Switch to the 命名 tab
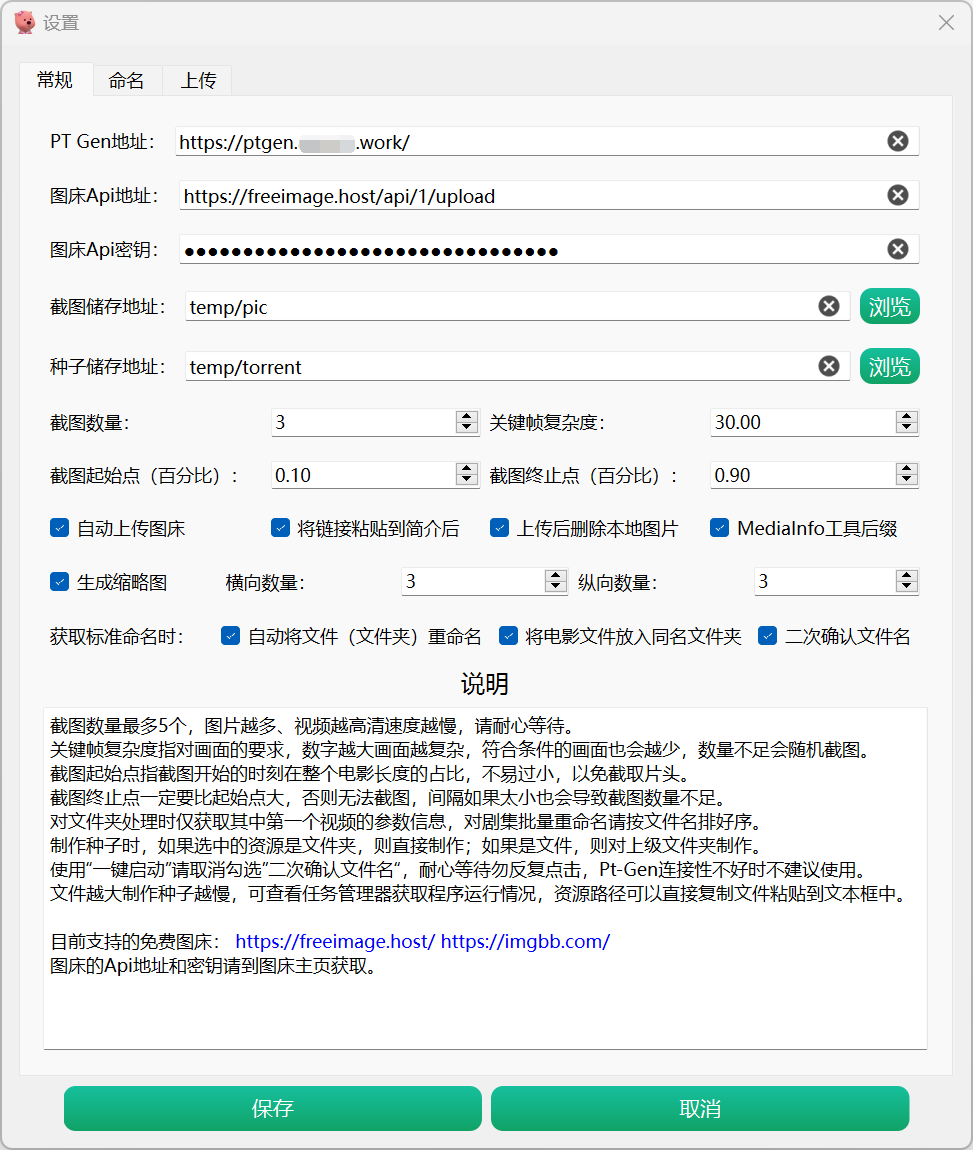 pyautogui.click(x=127, y=81)
